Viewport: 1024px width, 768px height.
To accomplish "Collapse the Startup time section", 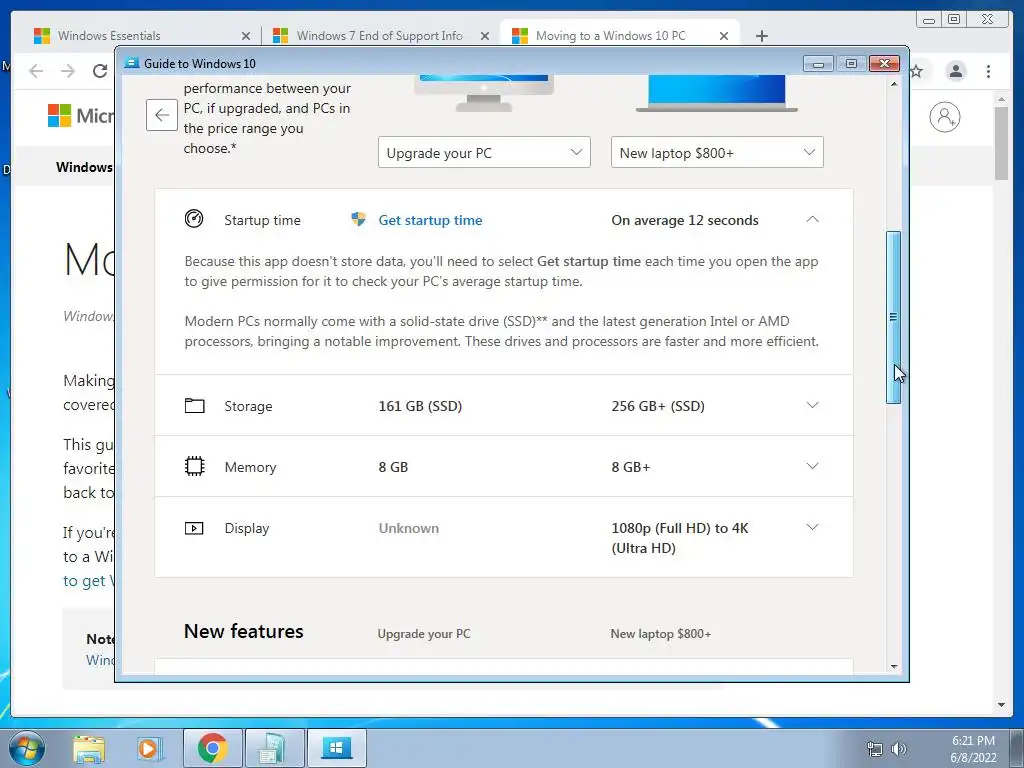I will coord(812,219).
